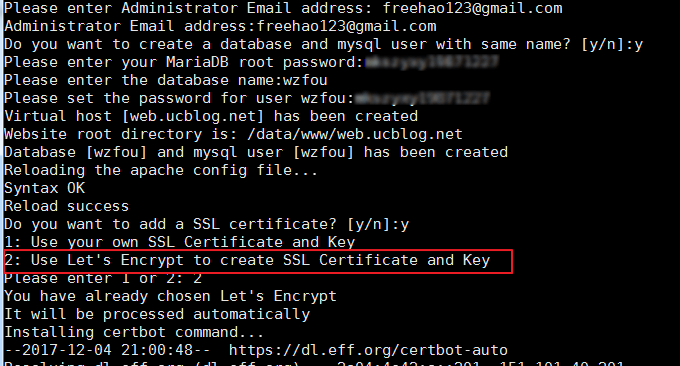Click the 2017-12-04 21:00:48 timestamp
This screenshot has width=680, height=366.
pos(116,350)
